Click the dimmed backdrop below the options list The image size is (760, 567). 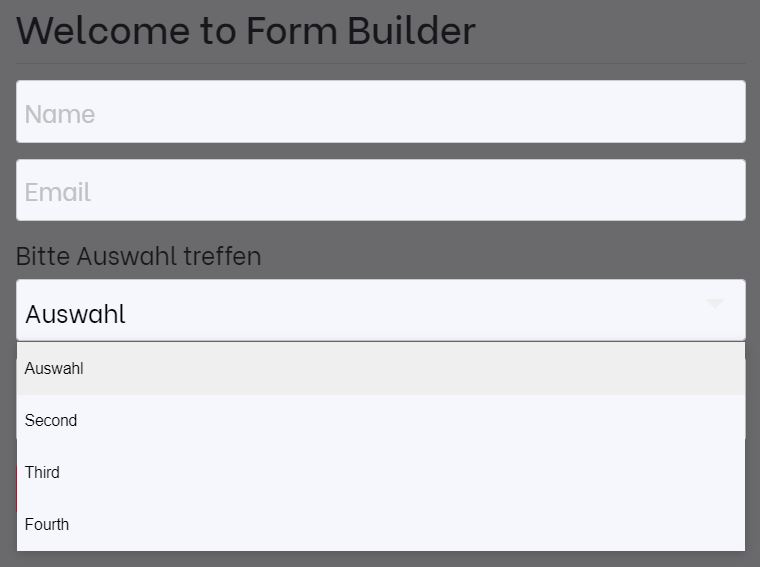380,559
